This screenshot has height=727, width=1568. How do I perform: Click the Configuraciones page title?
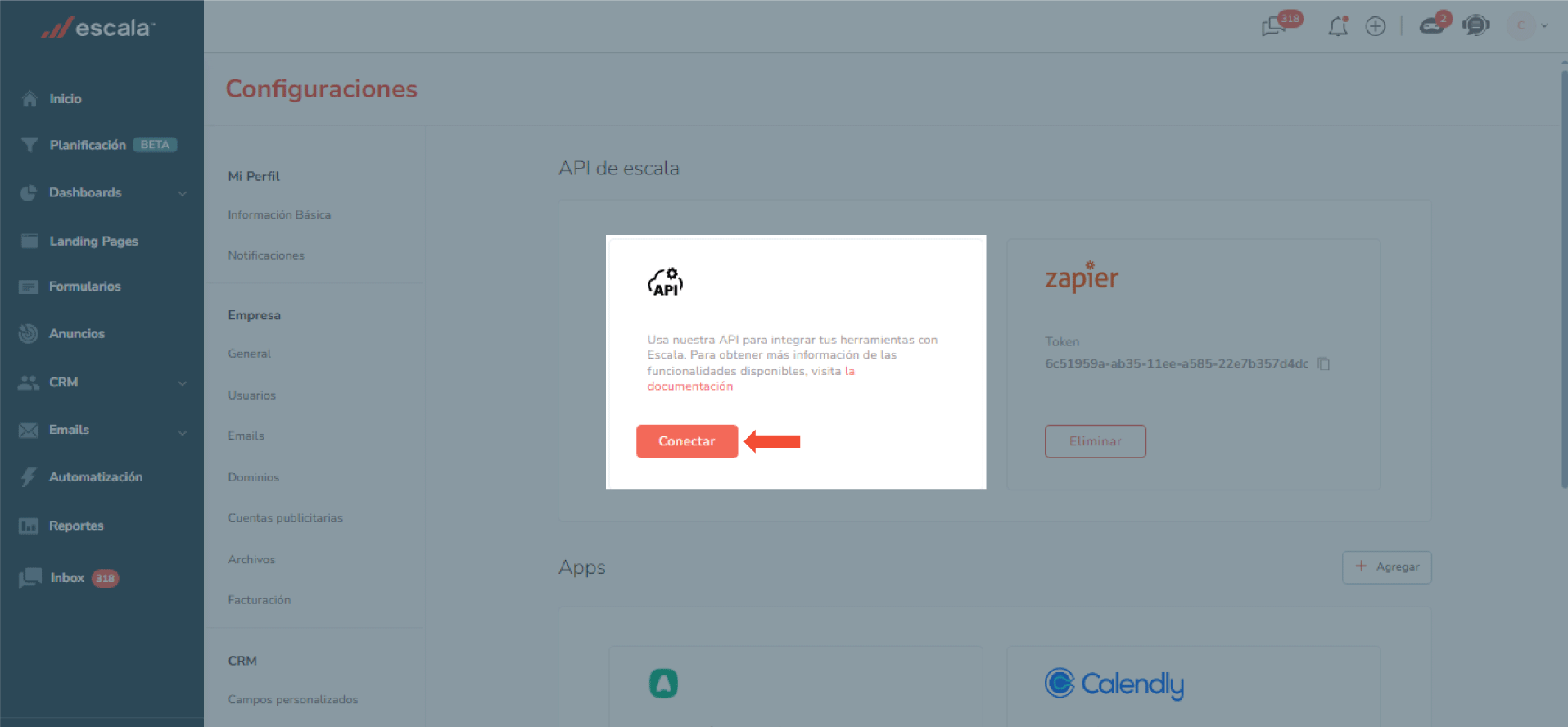[x=321, y=88]
